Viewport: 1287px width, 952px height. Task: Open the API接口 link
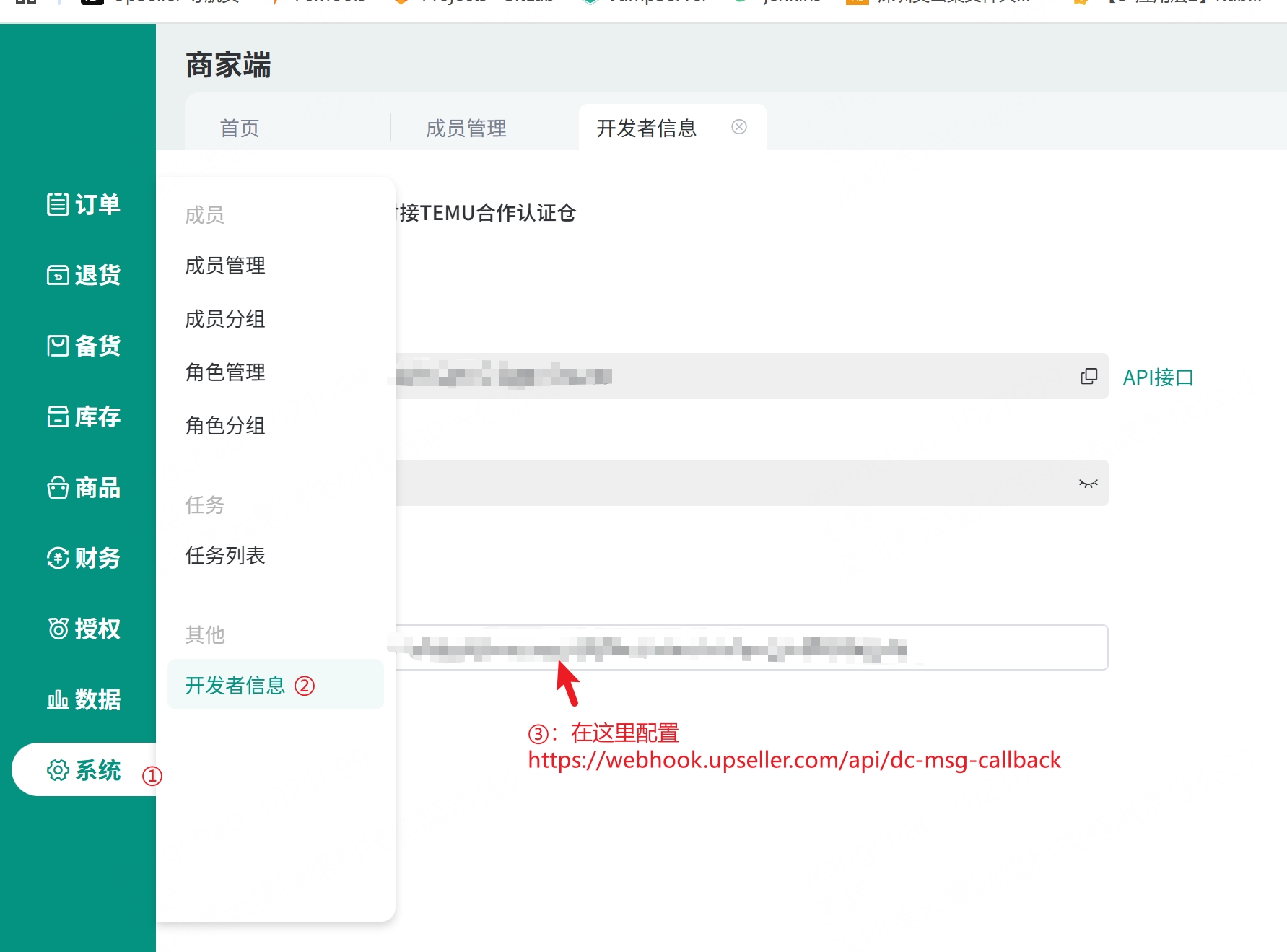pyautogui.click(x=1158, y=377)
